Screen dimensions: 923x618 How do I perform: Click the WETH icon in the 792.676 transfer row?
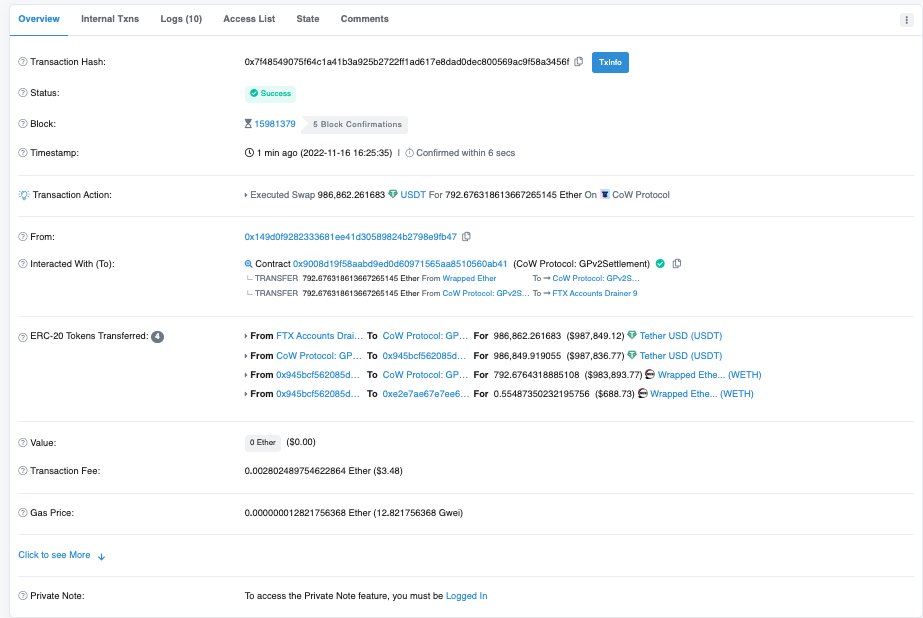tap(650, 374)
